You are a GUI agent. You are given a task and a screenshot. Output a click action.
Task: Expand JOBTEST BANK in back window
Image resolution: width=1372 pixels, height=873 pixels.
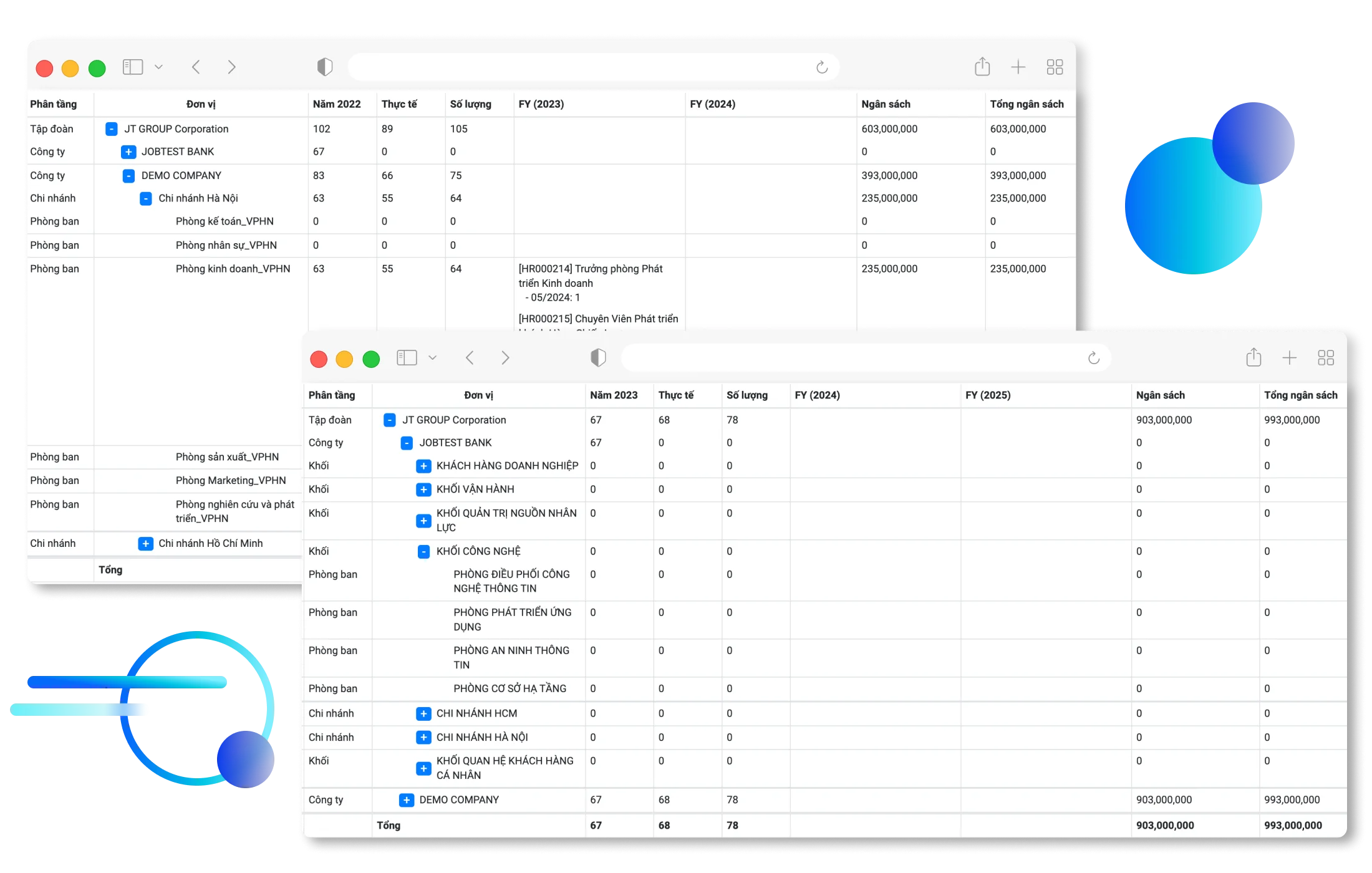(x=128, y=152)
